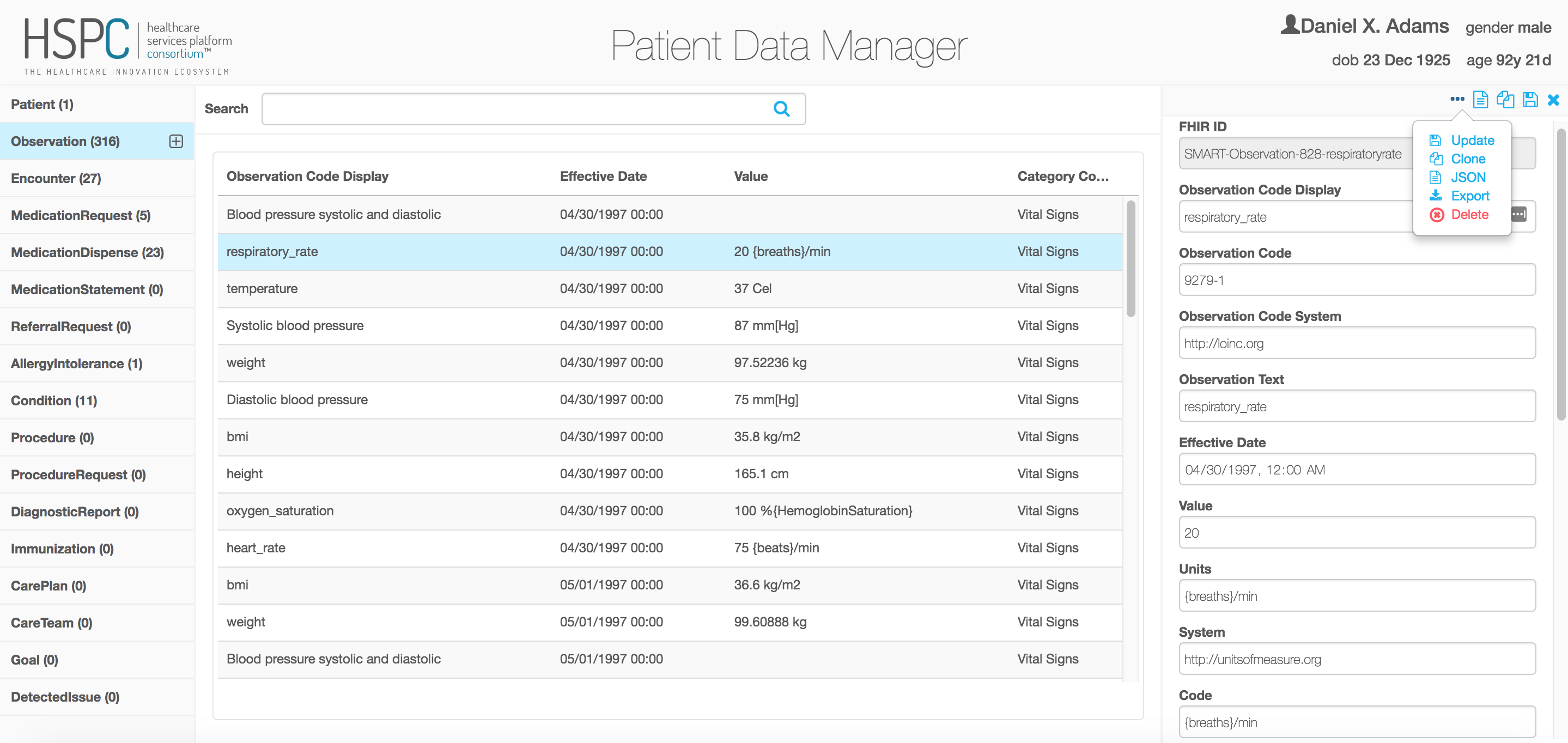Click the save floppy icon in toolbar
Image resolution: width=1568 pixels, height=743 pixels.
pos(1530,99)
